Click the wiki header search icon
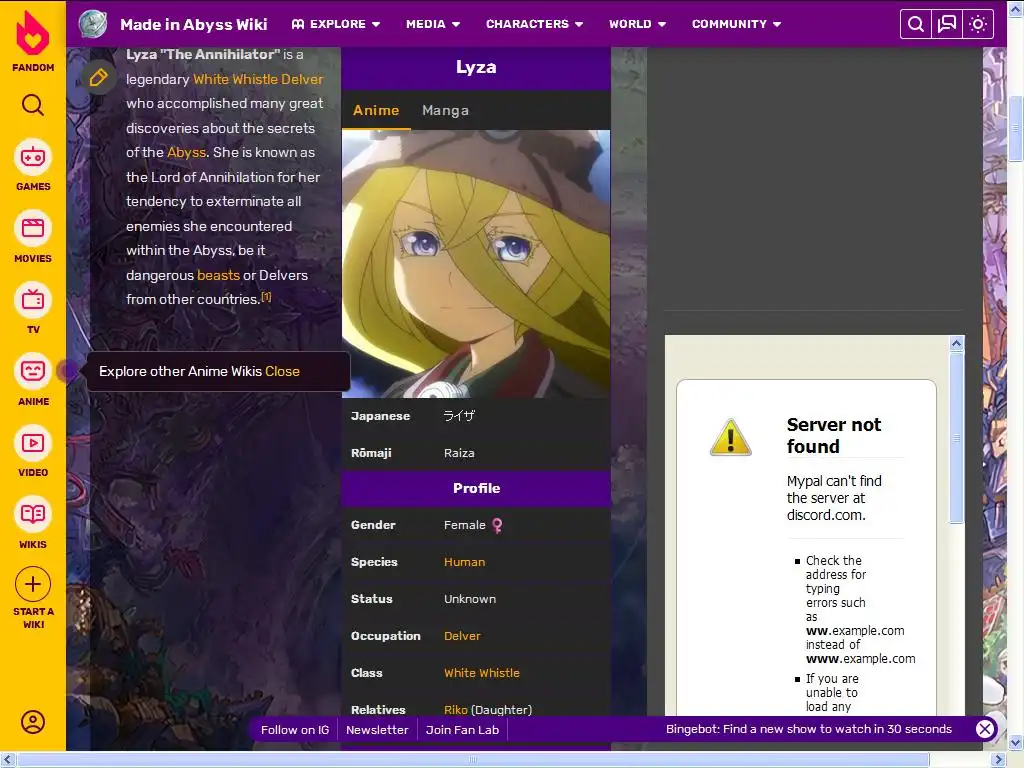The height and width of the screenshot is (768, 1024). pyautogui.click(x=916, y=24)
